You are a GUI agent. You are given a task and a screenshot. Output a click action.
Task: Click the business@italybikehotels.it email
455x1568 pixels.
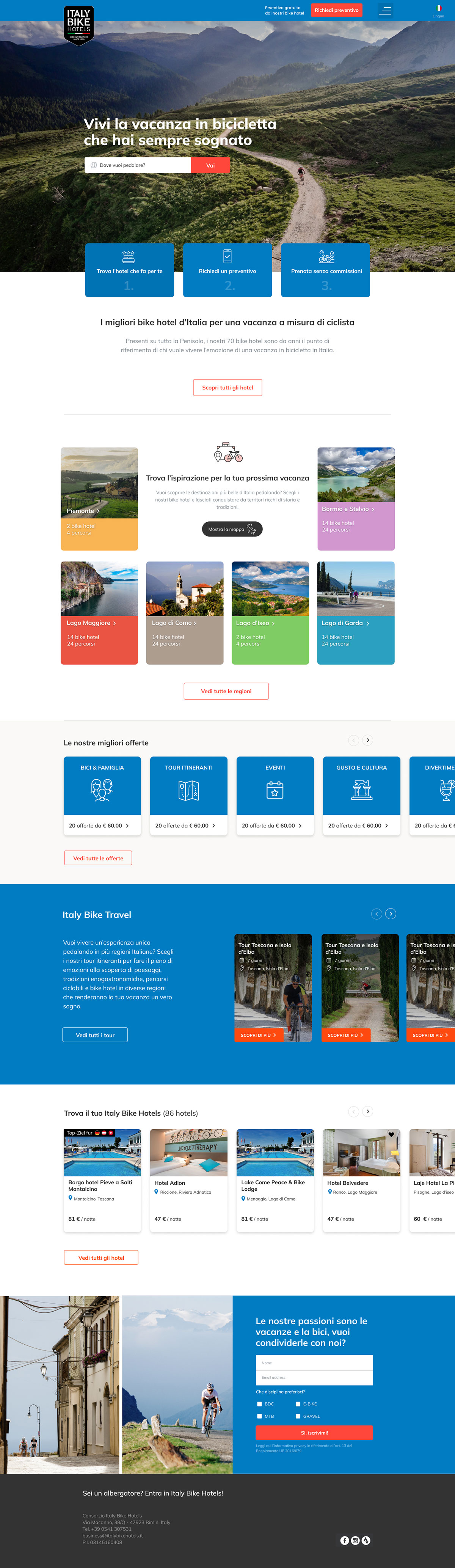[x=113, y=1536]
